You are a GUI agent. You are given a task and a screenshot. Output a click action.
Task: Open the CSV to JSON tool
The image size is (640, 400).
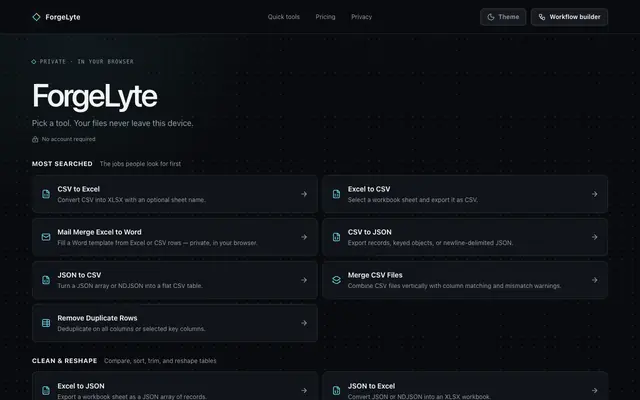point(465,237)
